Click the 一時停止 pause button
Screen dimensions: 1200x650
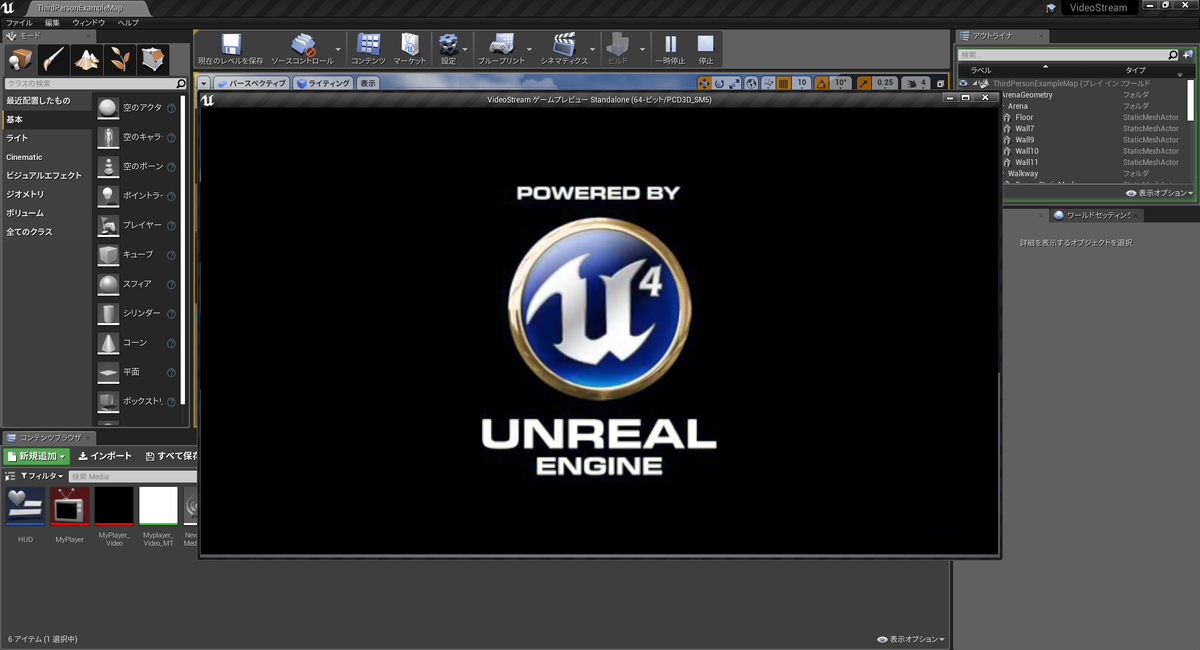[671, 49]
